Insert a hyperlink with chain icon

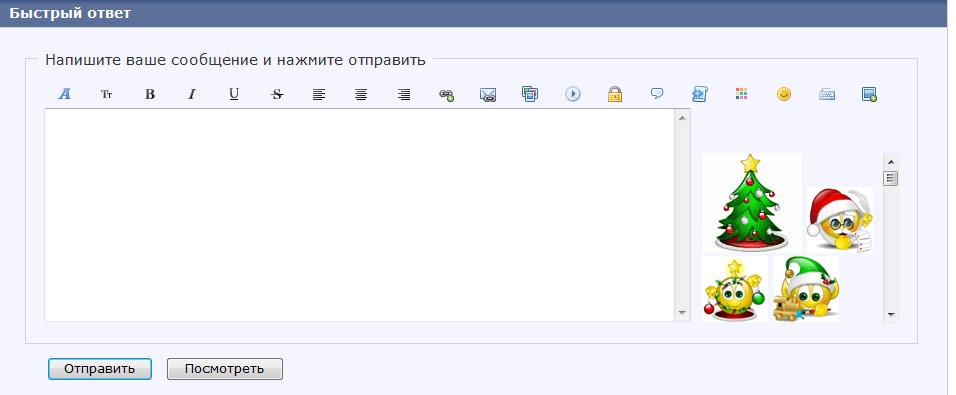(446, 94)
